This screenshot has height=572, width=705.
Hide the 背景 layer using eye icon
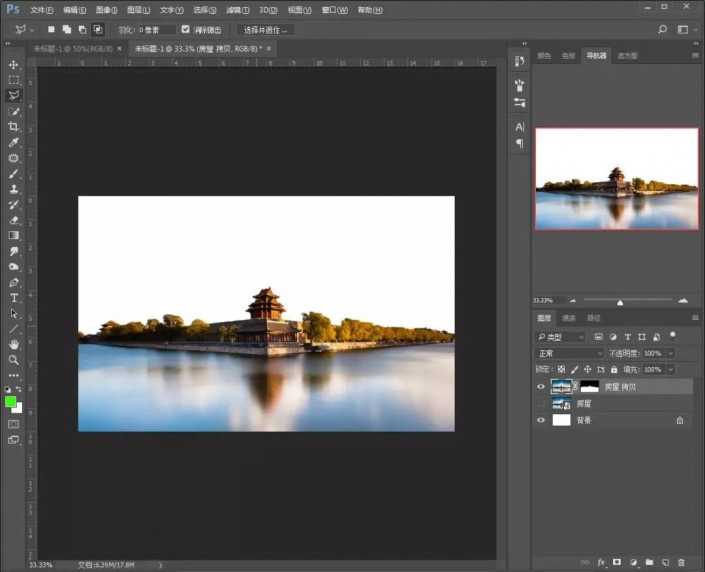tap(541, 420)
